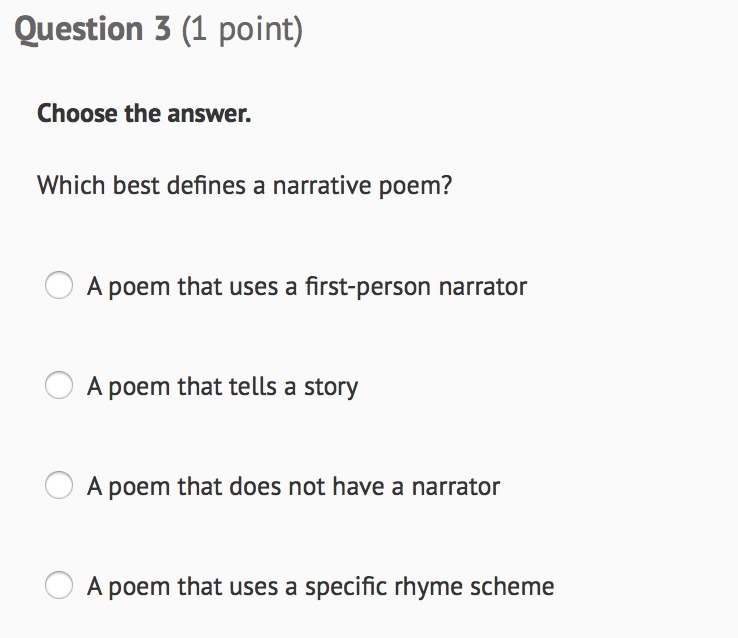Click the 'A poem that does not have a narrator' label

pyautogui.click(x=293, y=486)
